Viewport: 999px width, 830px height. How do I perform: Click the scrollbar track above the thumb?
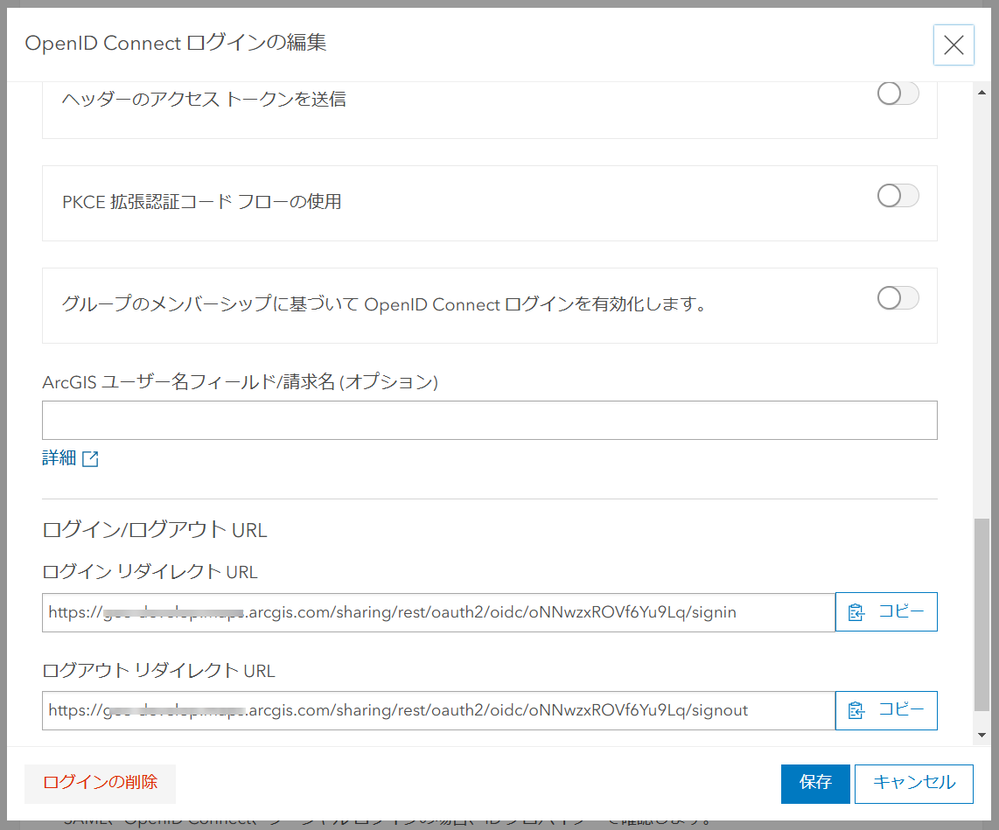[982, 300]
